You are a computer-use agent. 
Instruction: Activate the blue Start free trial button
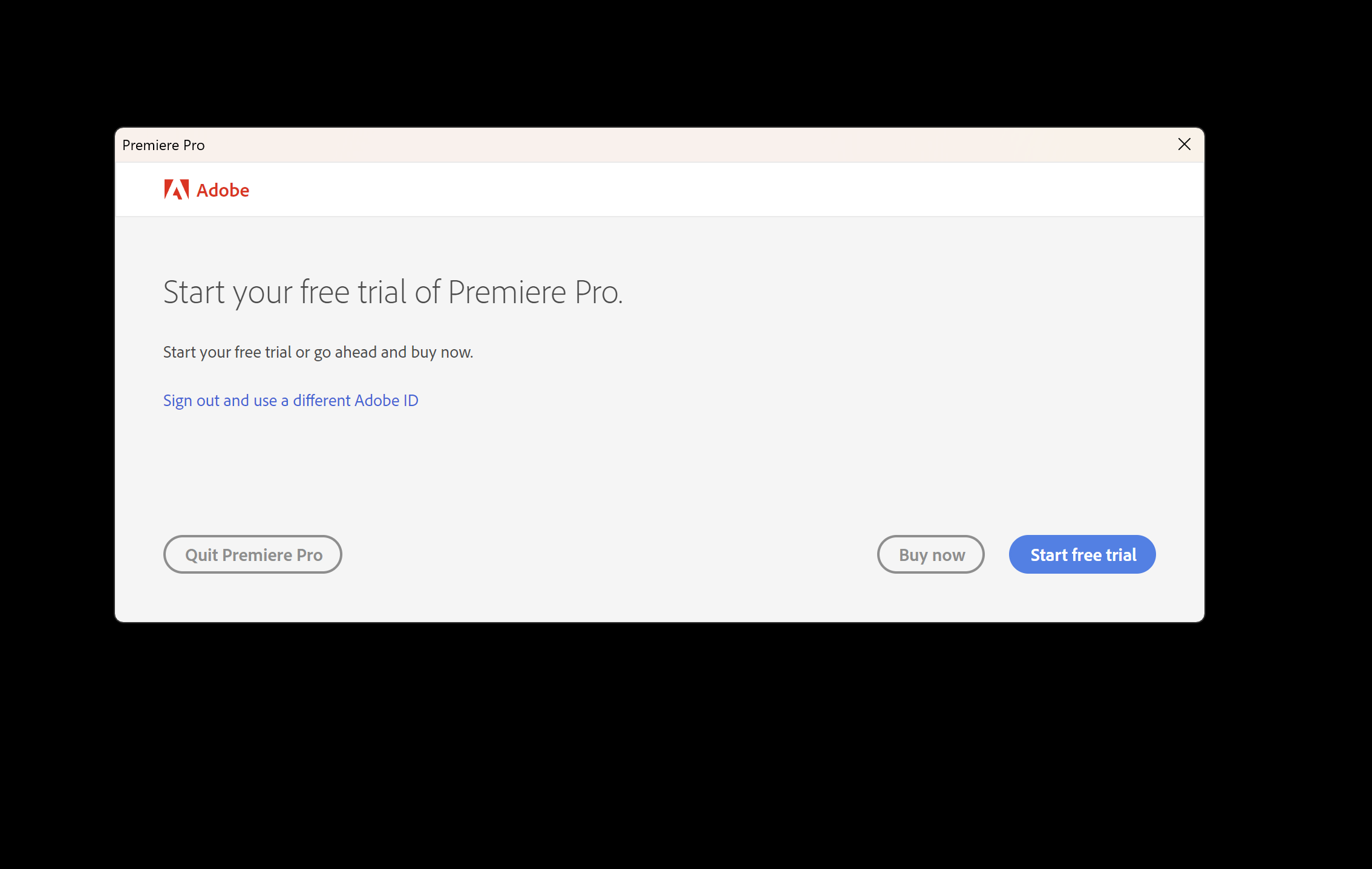1082,554
